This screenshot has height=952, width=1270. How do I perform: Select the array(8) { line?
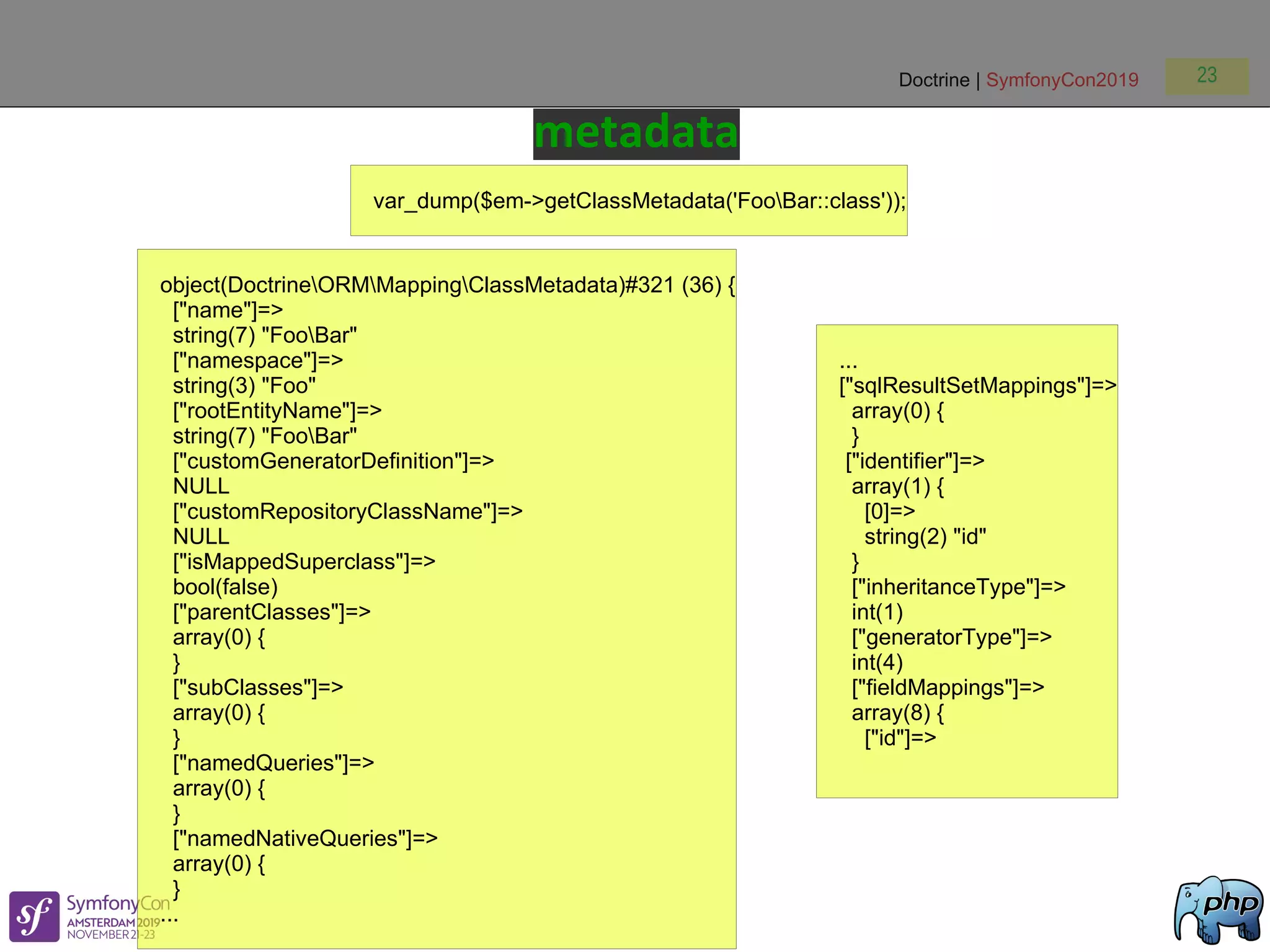point(898,713)
